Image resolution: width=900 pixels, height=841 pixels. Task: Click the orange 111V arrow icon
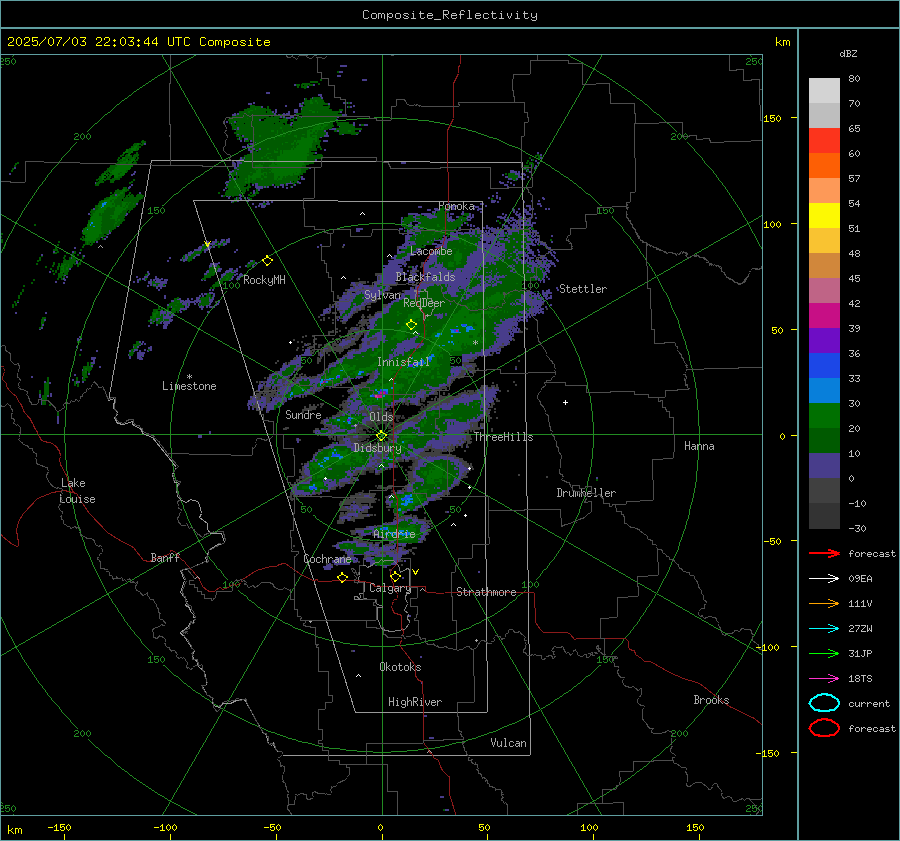click(824, 603)
